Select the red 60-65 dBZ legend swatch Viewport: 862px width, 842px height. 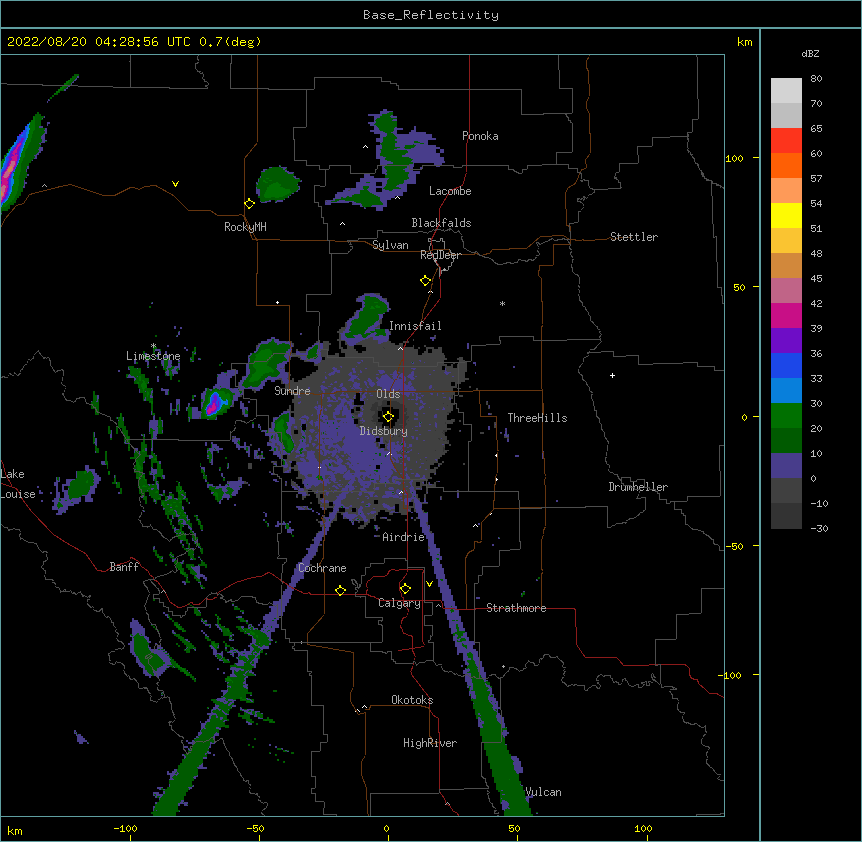pos(786,141)
